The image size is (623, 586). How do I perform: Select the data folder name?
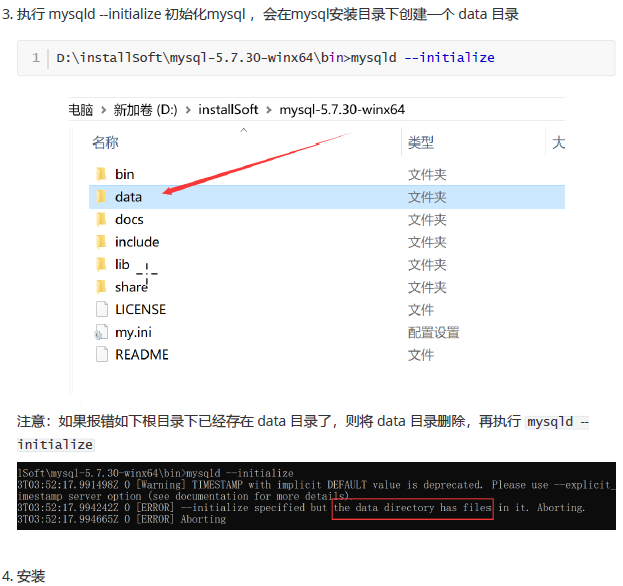coord(128,197)
